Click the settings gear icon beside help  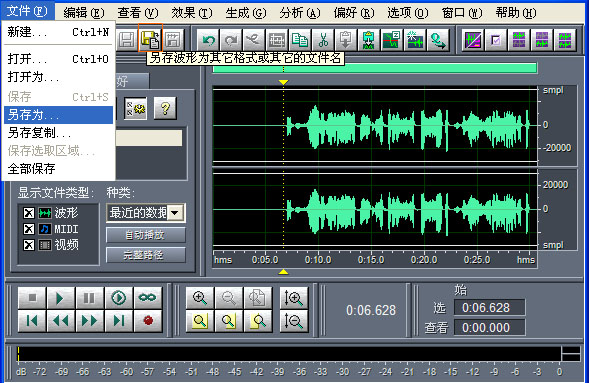(x=135, y=109)
